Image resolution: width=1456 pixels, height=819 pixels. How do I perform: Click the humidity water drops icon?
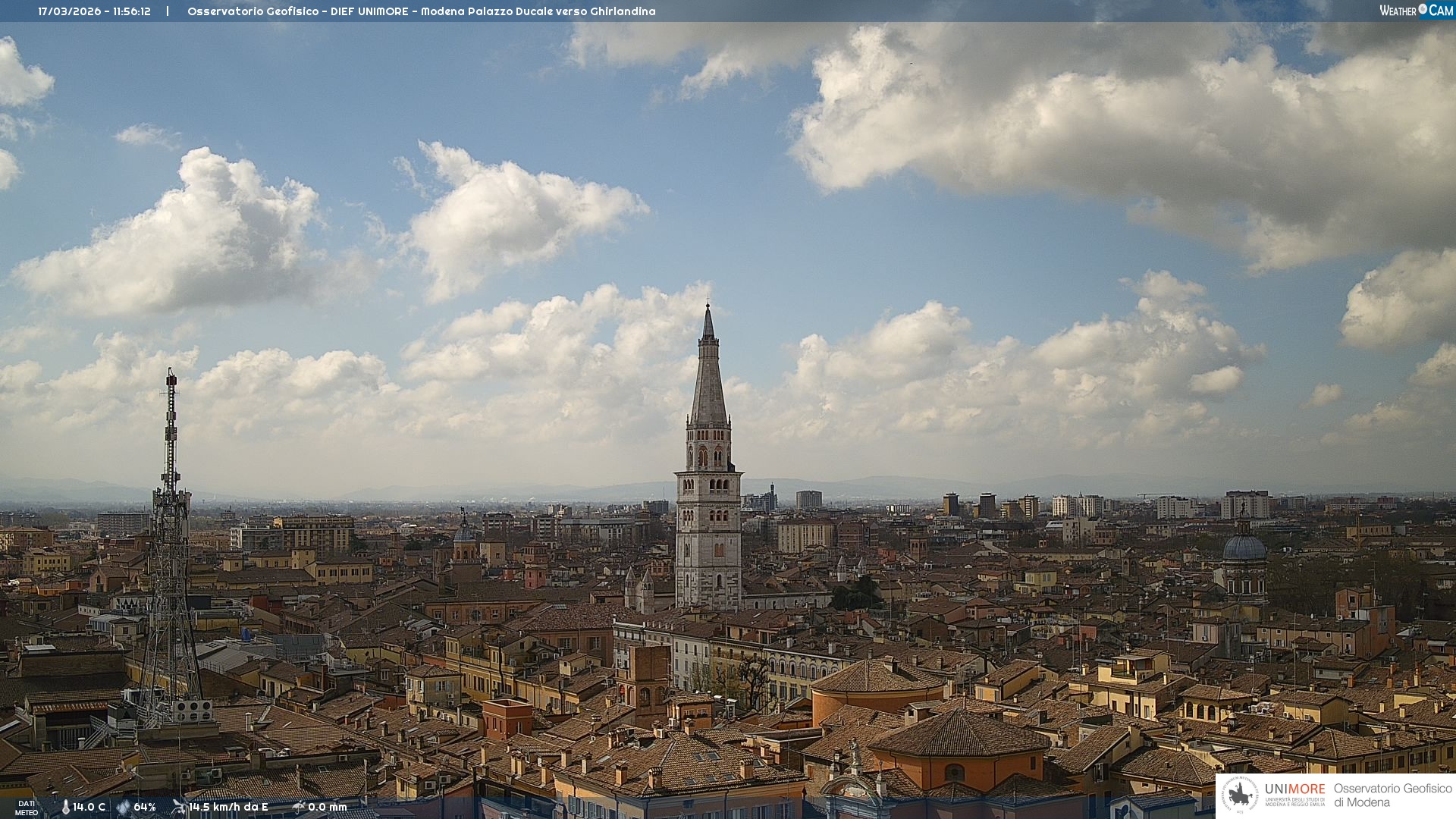pyautogui.click(x=123, y=807)
